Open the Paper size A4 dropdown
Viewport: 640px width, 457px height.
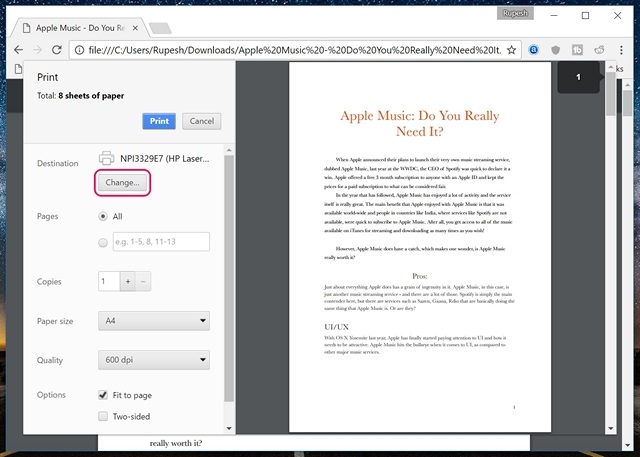[153, 321]
